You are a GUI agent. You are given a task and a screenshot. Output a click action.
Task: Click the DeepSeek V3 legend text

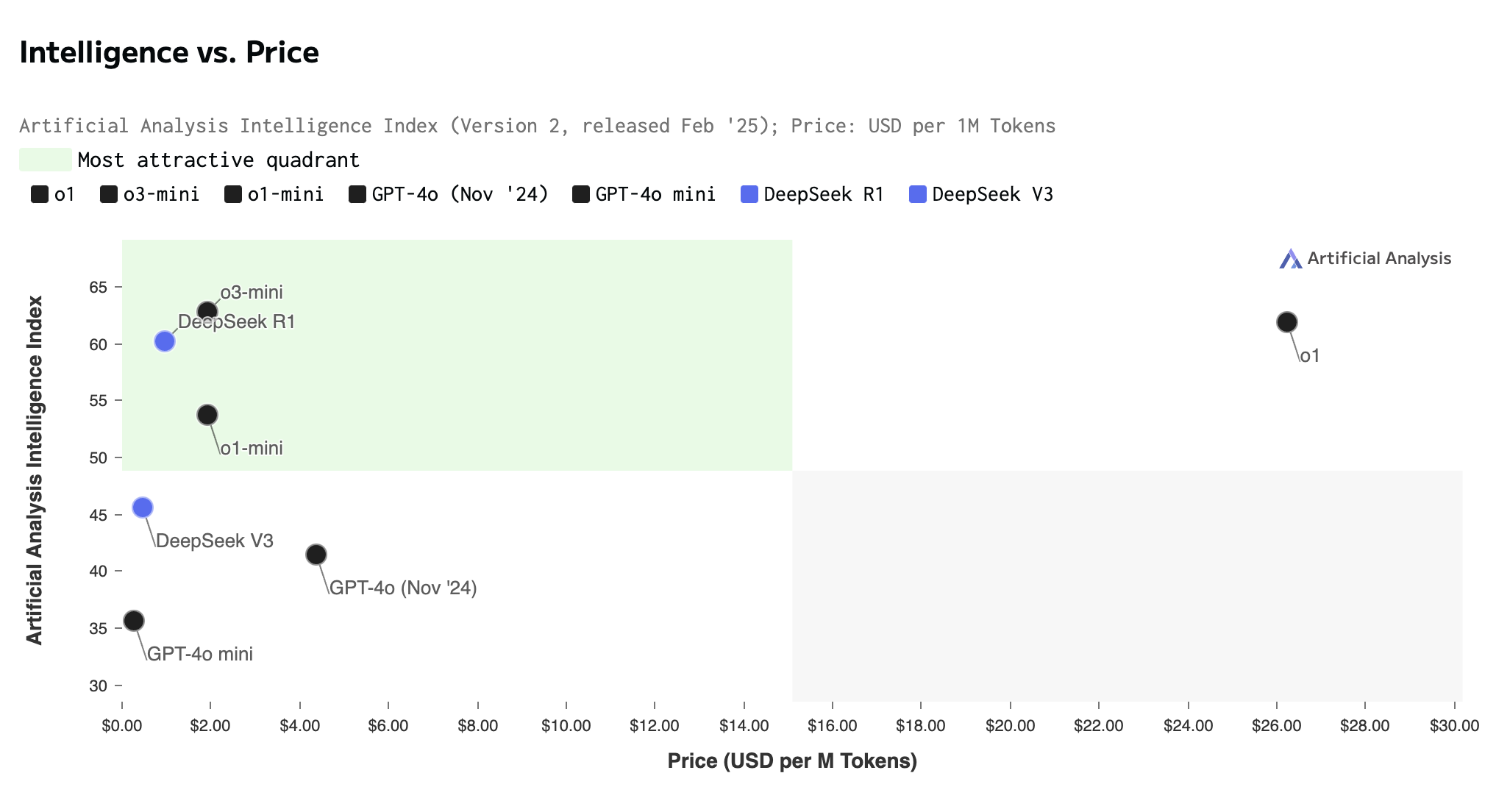[x=993, y=195]
